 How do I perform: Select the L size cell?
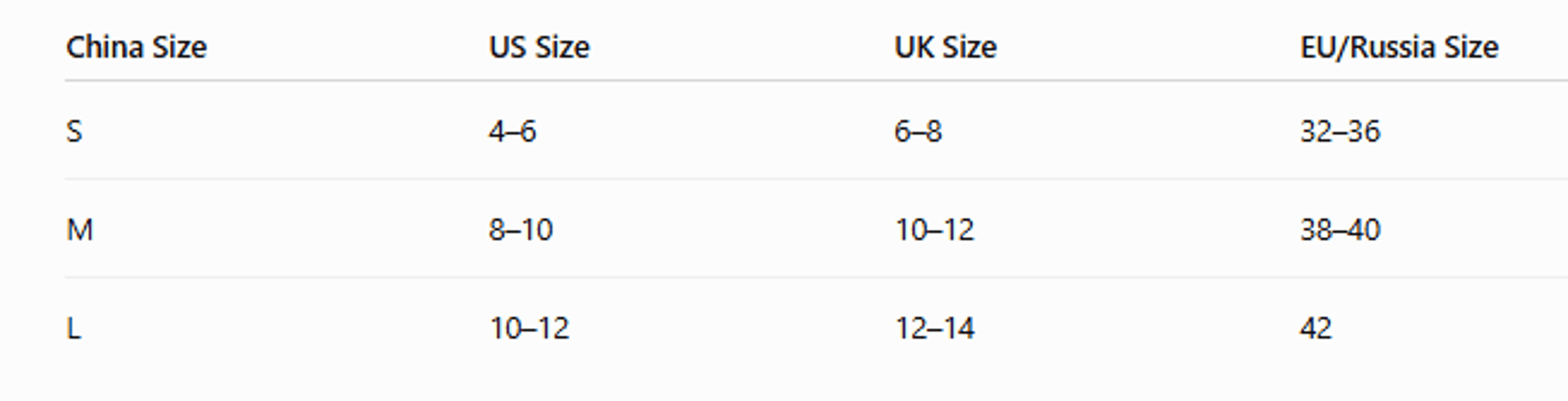[x=73, y=329]
